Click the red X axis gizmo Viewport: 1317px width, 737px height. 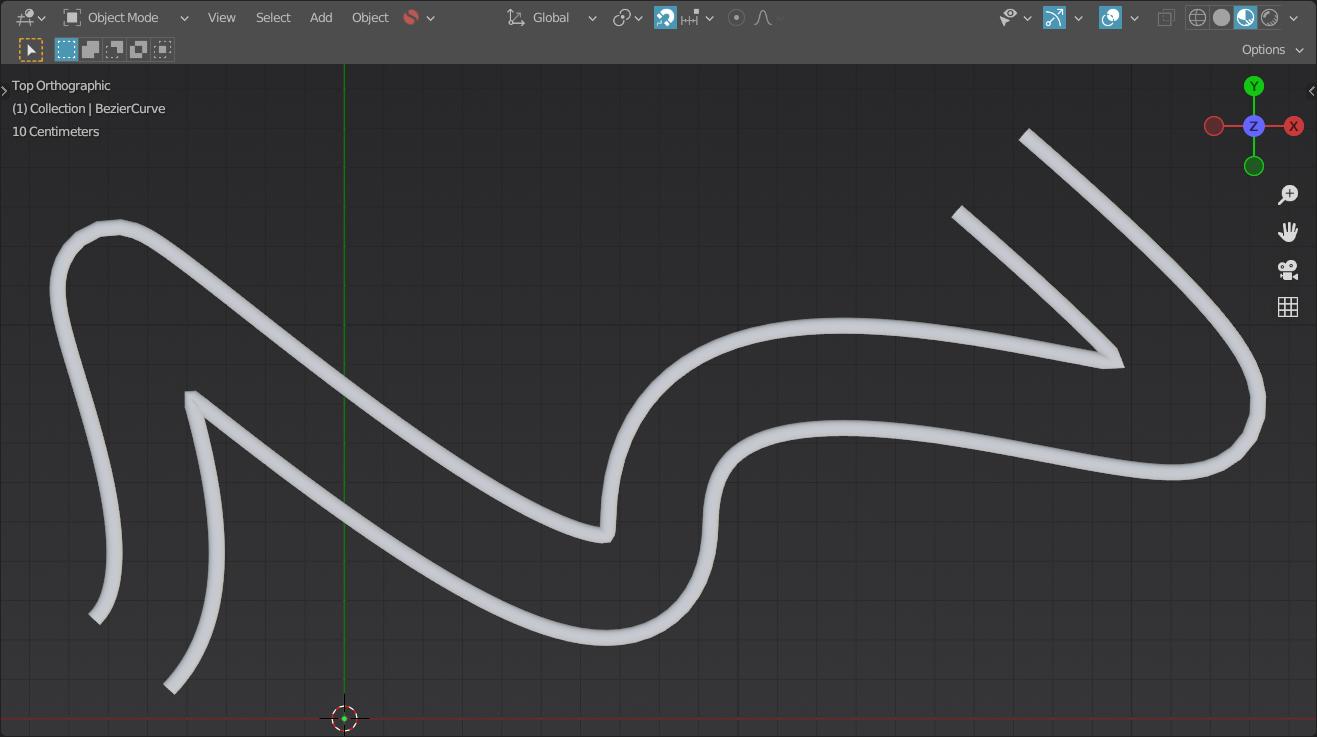point(1293,126)
